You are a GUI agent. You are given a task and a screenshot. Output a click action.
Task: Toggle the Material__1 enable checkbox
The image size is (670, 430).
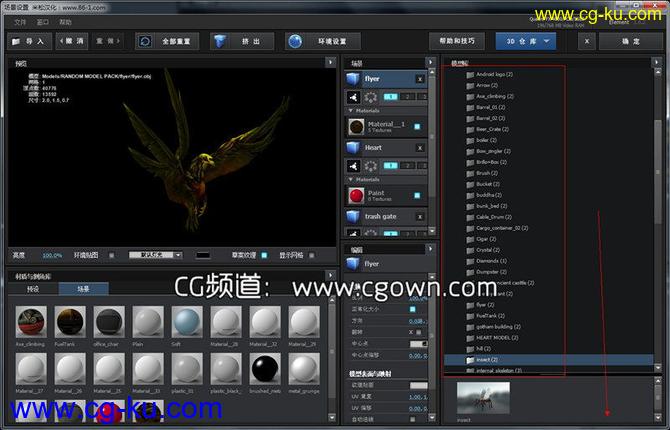point(417,127)
